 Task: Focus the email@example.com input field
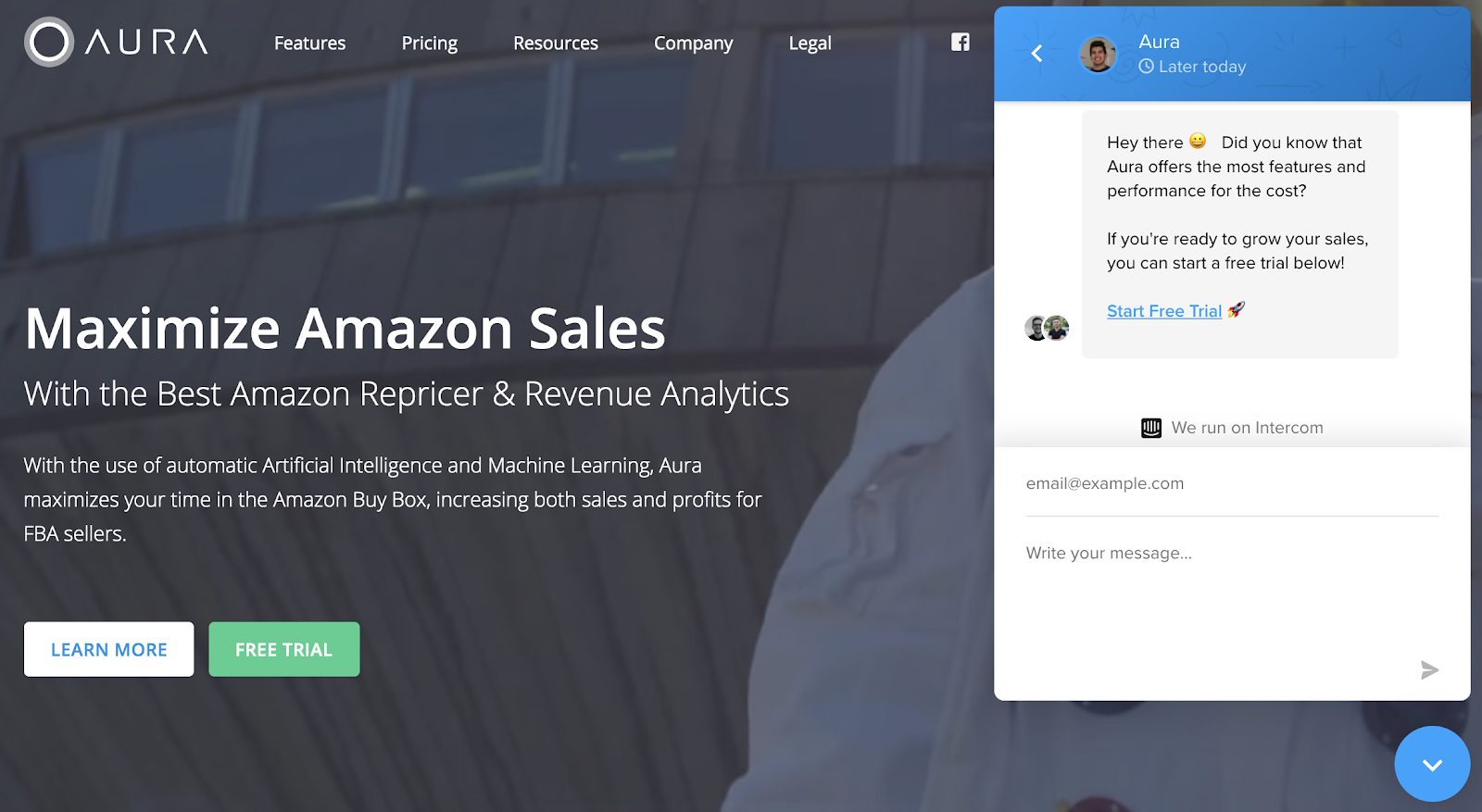(x=1232, y=483)
